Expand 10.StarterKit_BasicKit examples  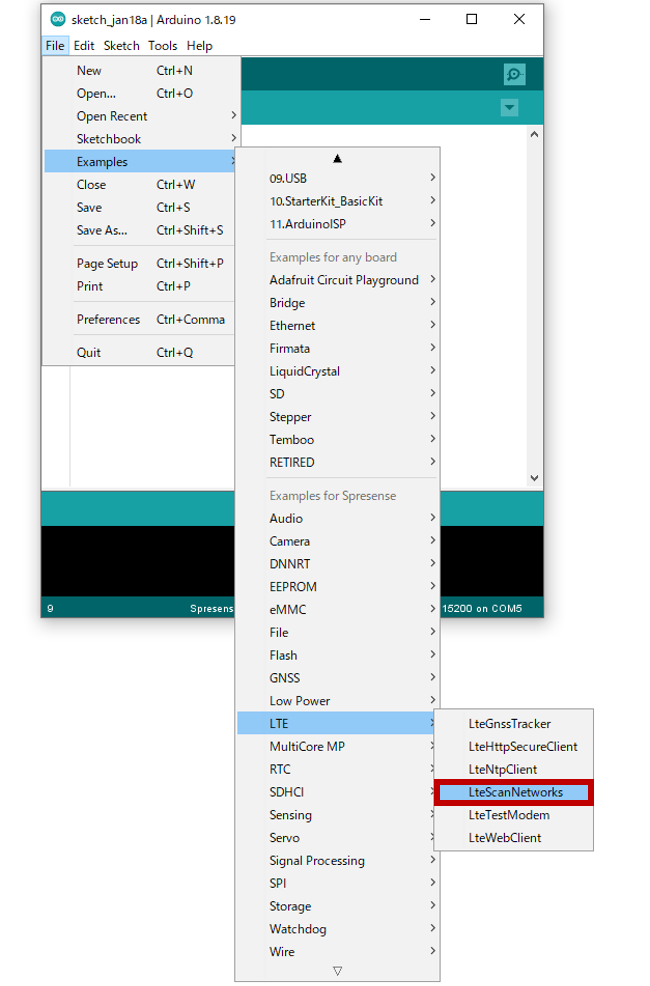(x=338, y=201)
